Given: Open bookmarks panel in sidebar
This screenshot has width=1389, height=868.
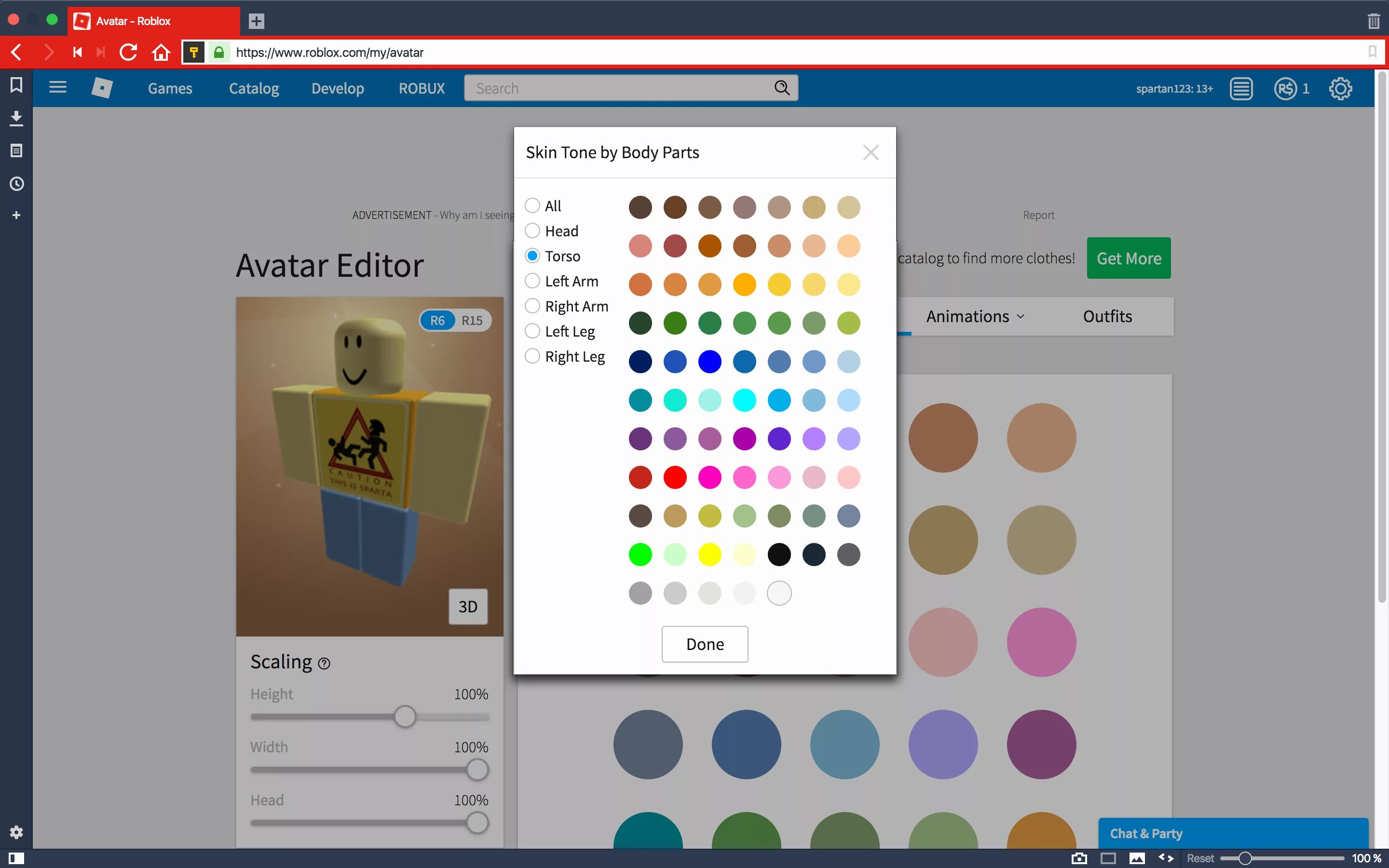Looking at the screenshot, I should 16,85.
